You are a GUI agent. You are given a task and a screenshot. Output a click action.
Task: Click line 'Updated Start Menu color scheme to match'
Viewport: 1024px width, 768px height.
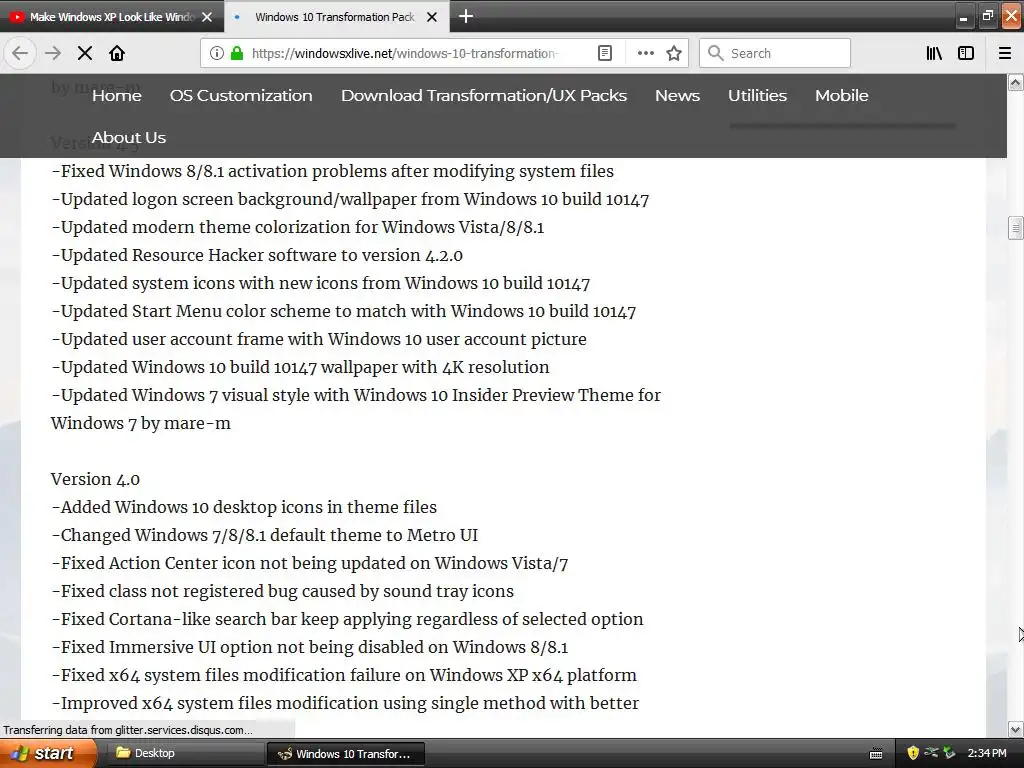[x=344, y=312]
